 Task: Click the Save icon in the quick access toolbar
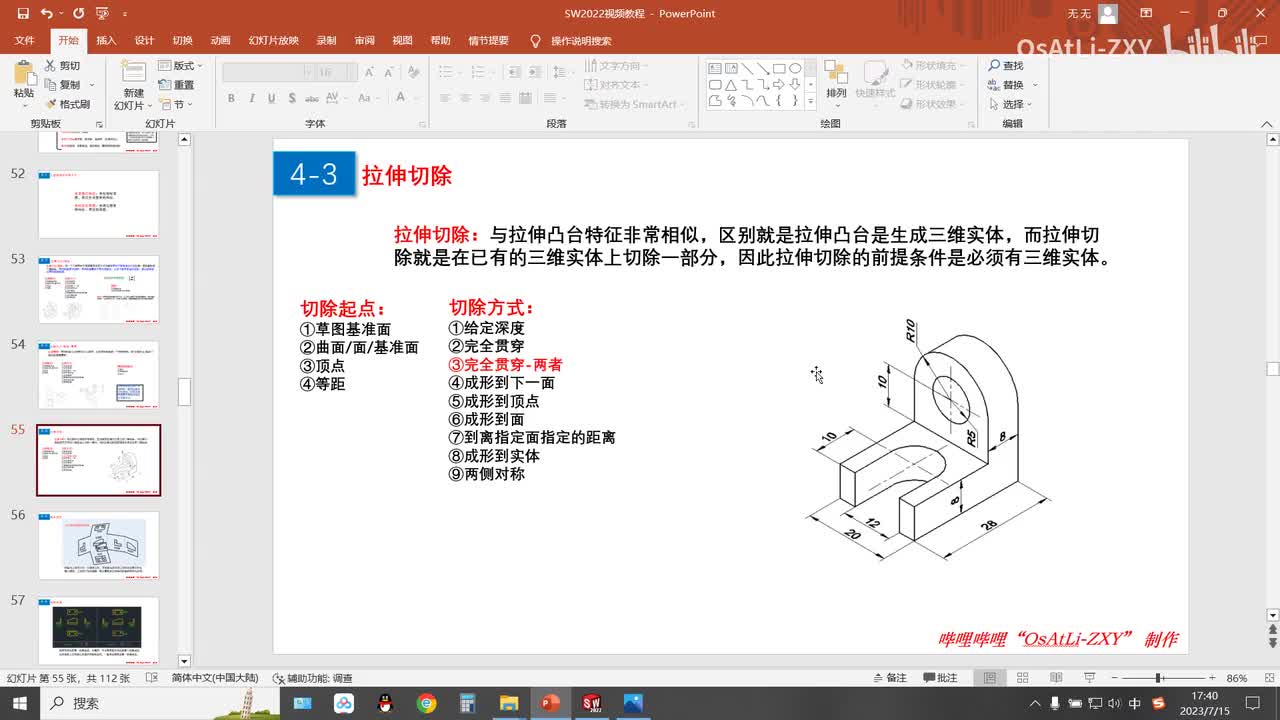coord(23,14)
